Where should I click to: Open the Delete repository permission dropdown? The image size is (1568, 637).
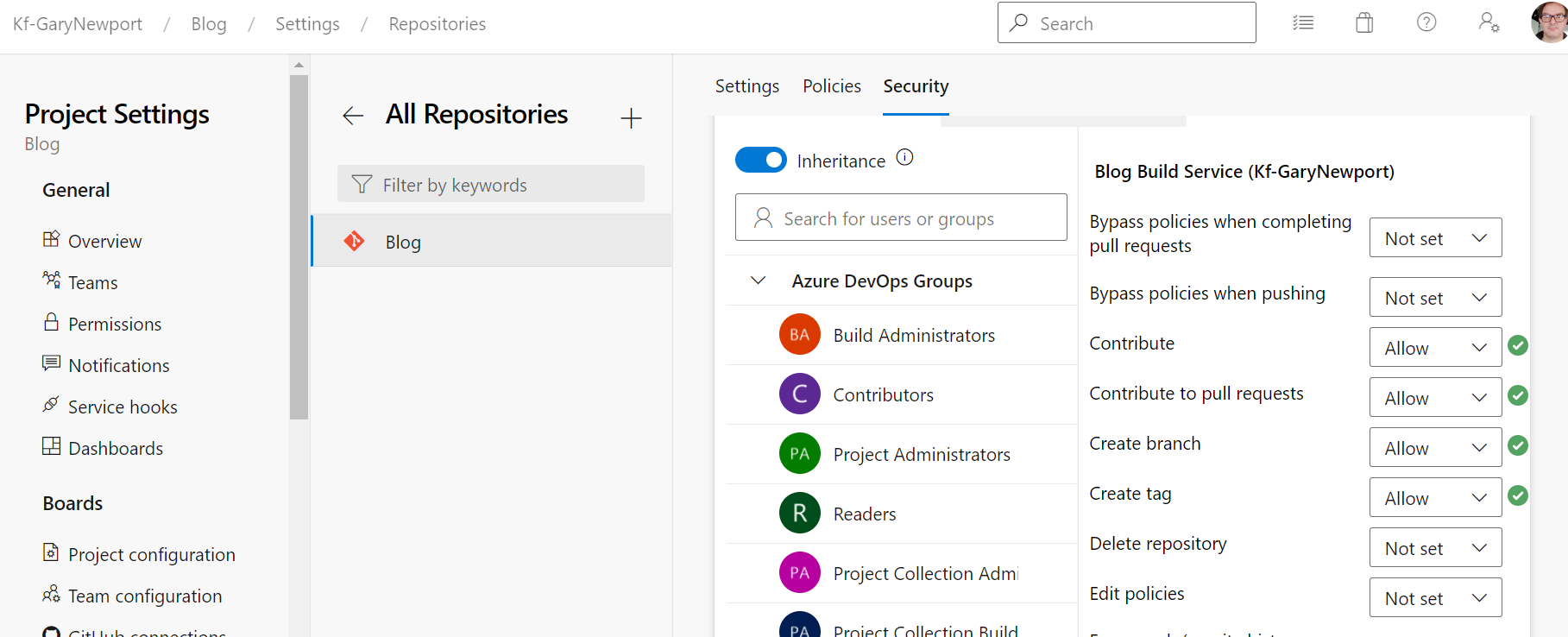click(1435, 548)
